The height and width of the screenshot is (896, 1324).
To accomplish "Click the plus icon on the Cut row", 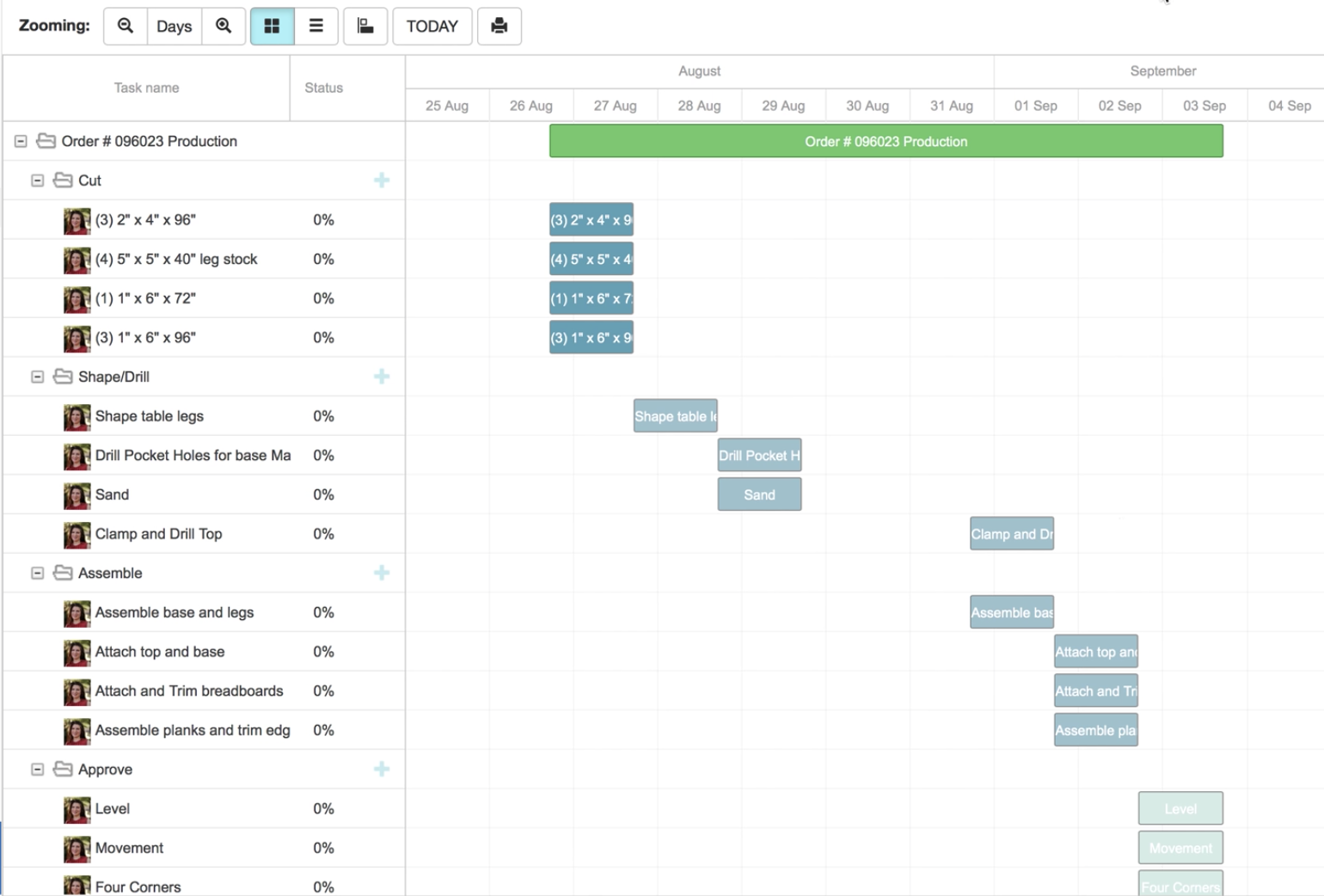I will (382, 180).
